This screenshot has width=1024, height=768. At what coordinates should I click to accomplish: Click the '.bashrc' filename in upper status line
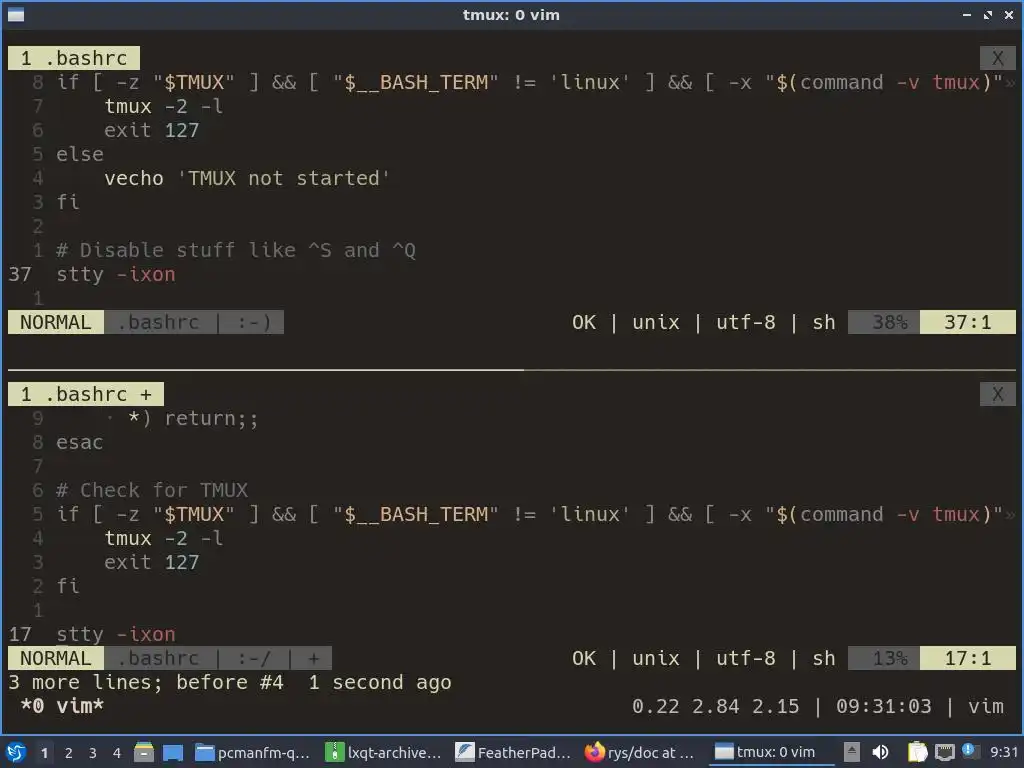click(158, 323)
